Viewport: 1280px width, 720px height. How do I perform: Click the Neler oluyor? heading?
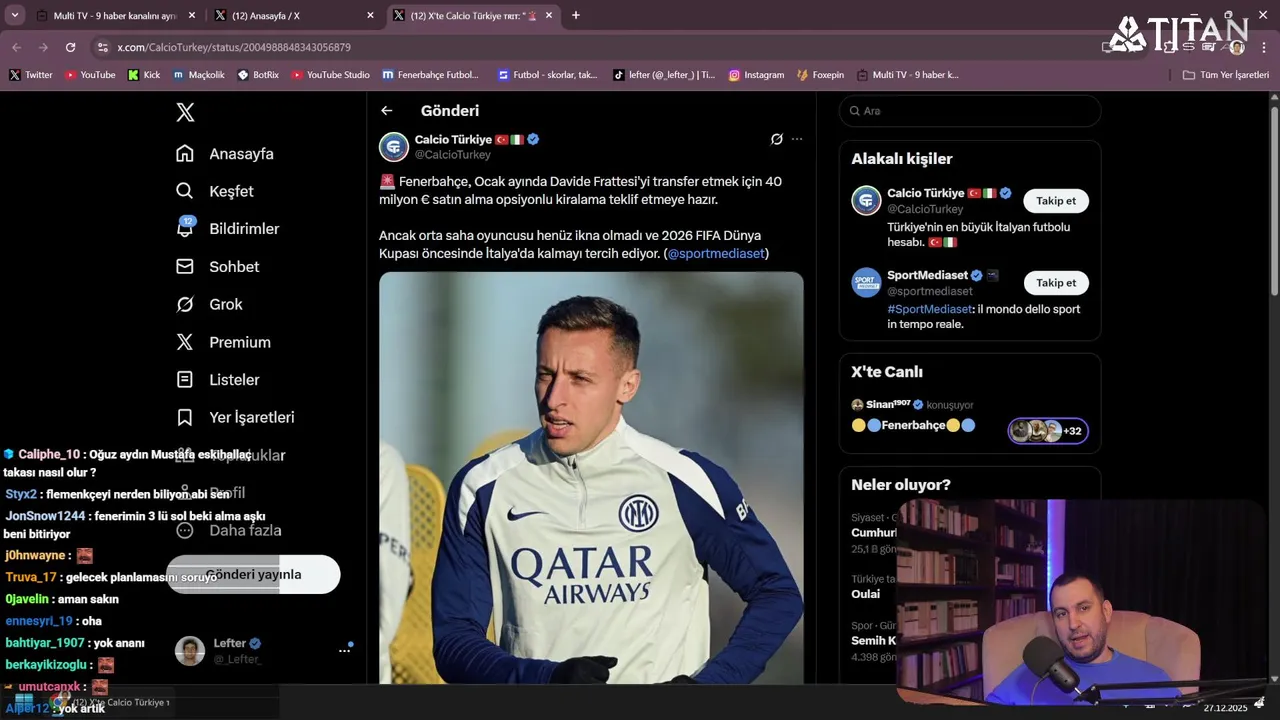pyautogui.click(x=901, y=485)
